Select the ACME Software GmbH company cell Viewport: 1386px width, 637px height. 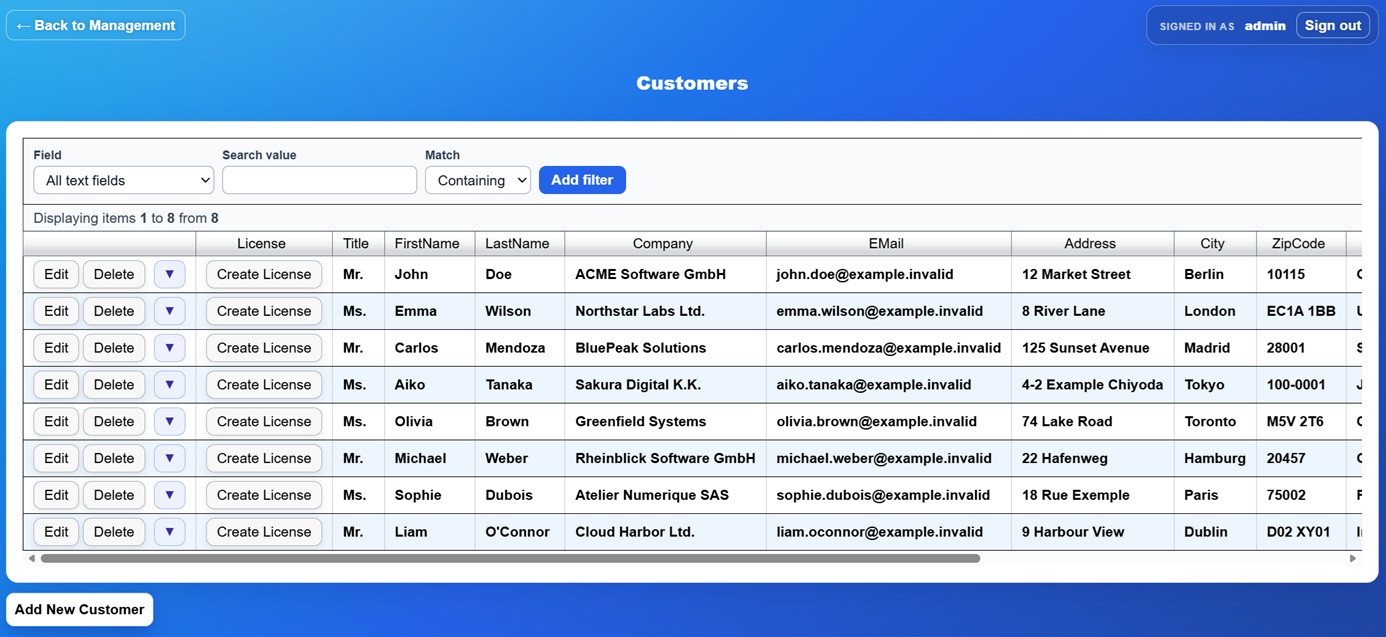click(665, 274)
